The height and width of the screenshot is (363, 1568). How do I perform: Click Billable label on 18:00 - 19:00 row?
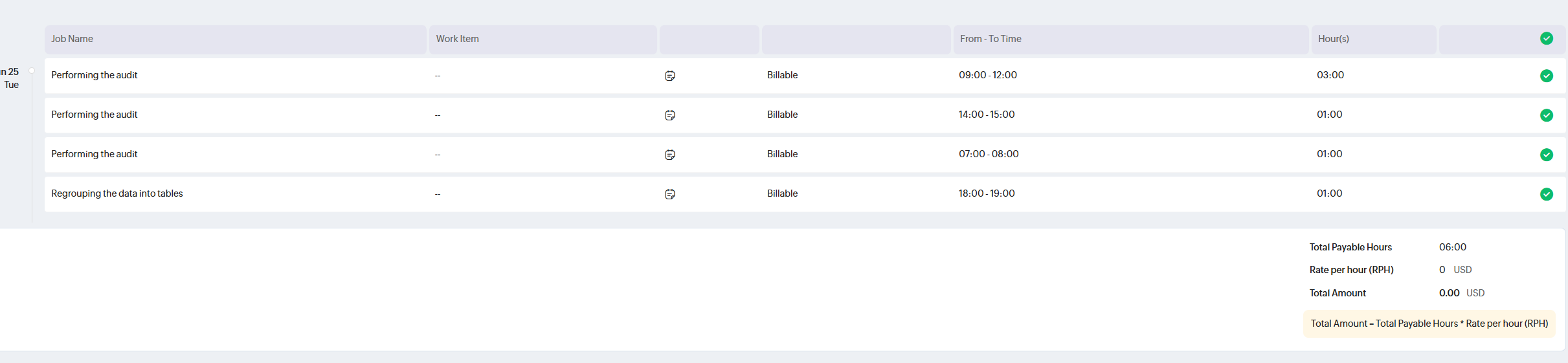click(782, 193)
